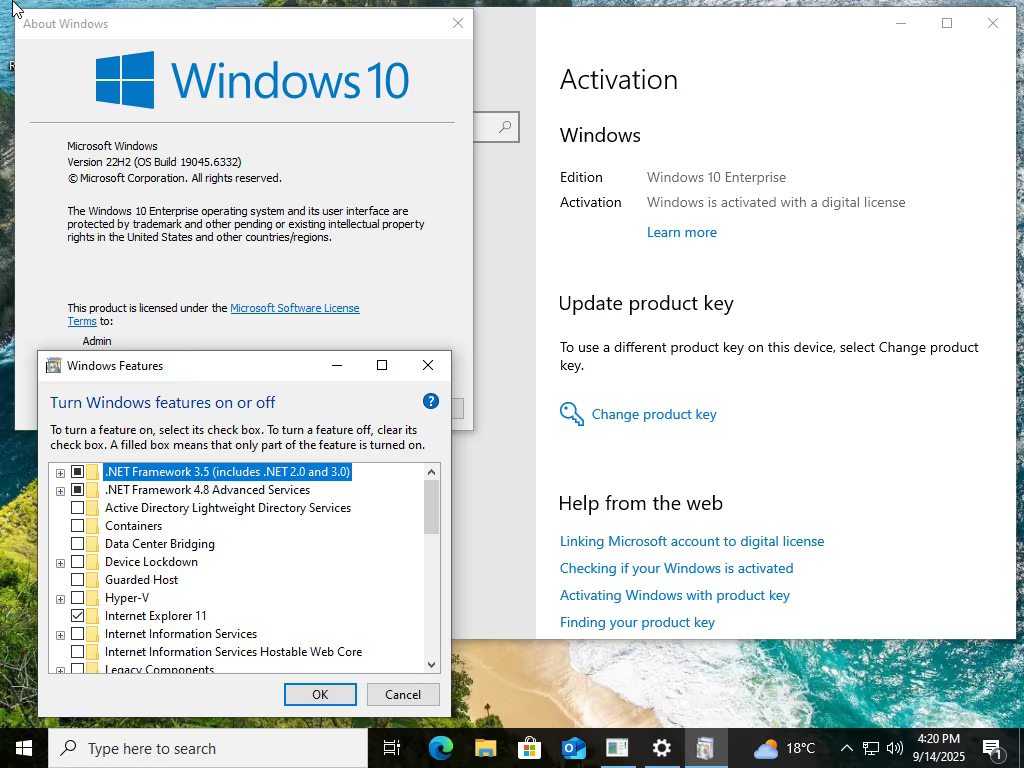Maximize the Windows Features window
Image resolution: width=1024 pixels, height=768 pixels.
(382, 365)
